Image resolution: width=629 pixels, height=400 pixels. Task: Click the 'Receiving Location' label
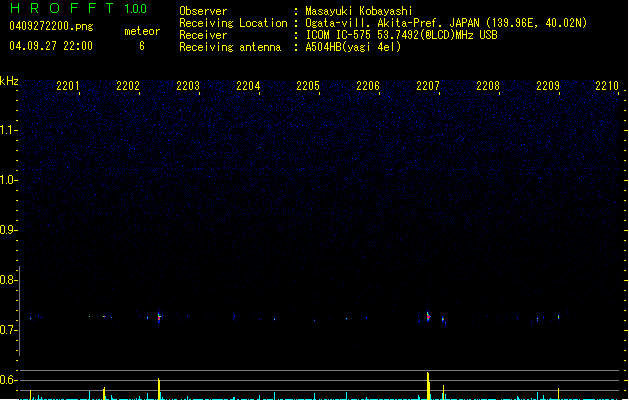(x=233, y=23)
